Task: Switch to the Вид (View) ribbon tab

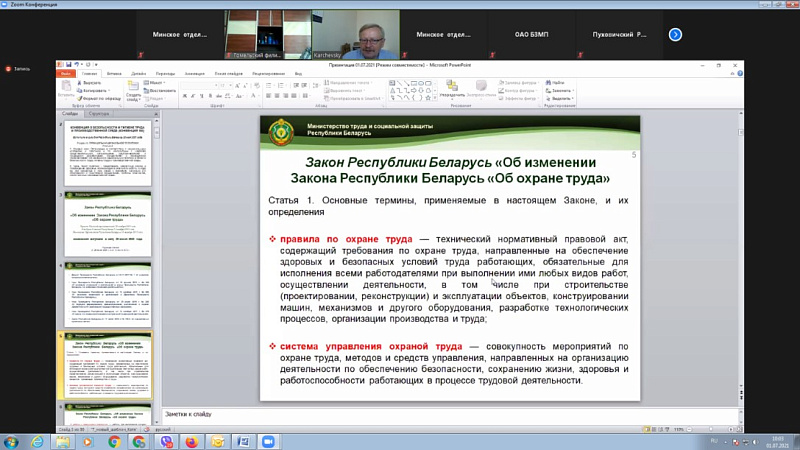Action: 298,73
